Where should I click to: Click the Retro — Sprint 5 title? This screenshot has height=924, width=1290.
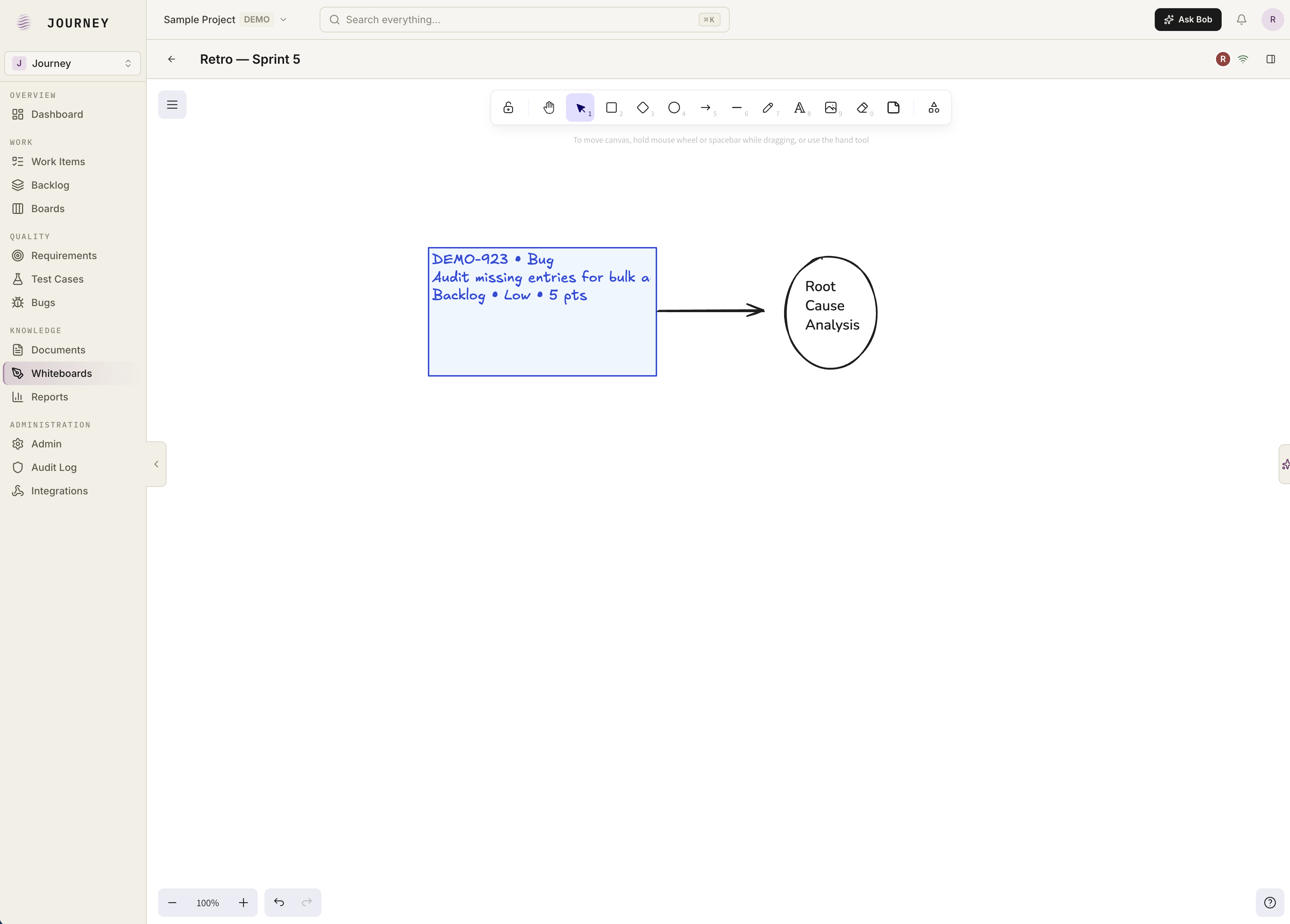tap(250, 59)
